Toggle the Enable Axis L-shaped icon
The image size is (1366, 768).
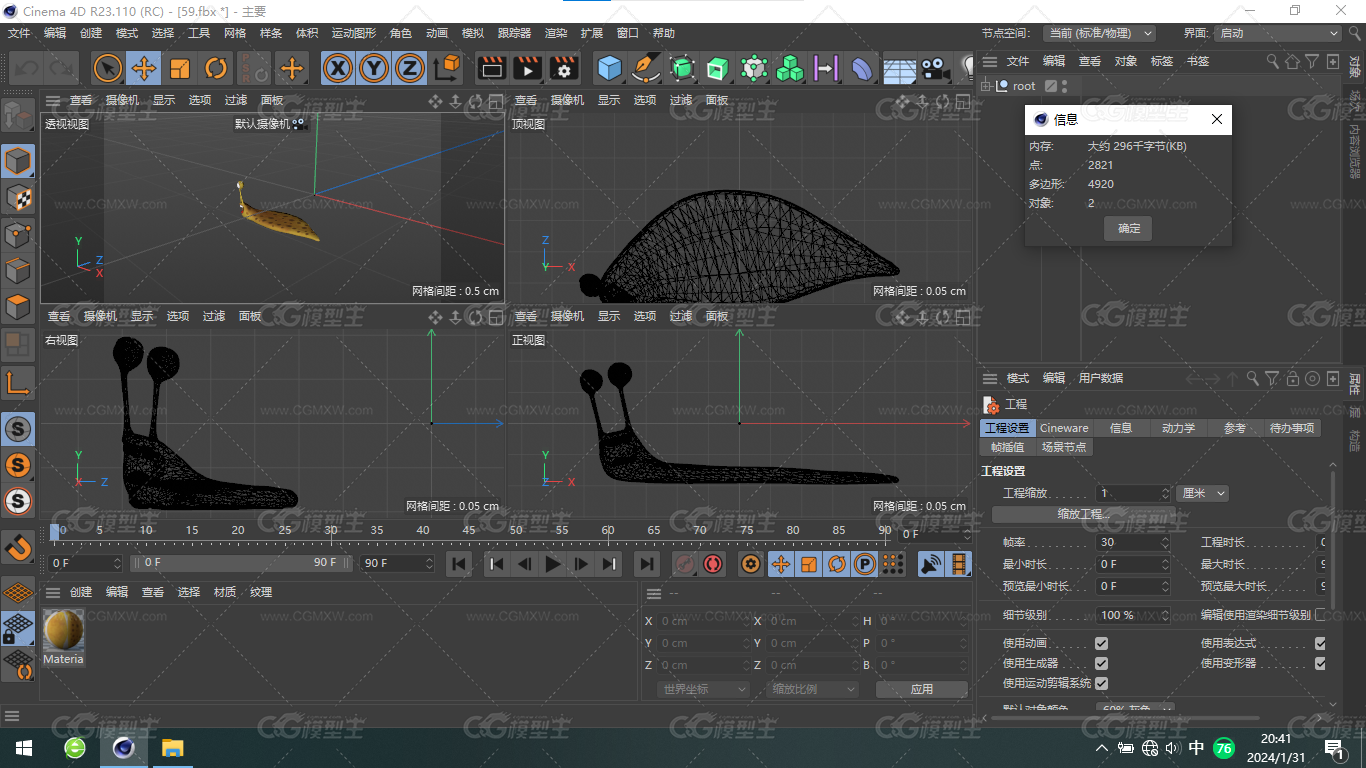point(18,382)
